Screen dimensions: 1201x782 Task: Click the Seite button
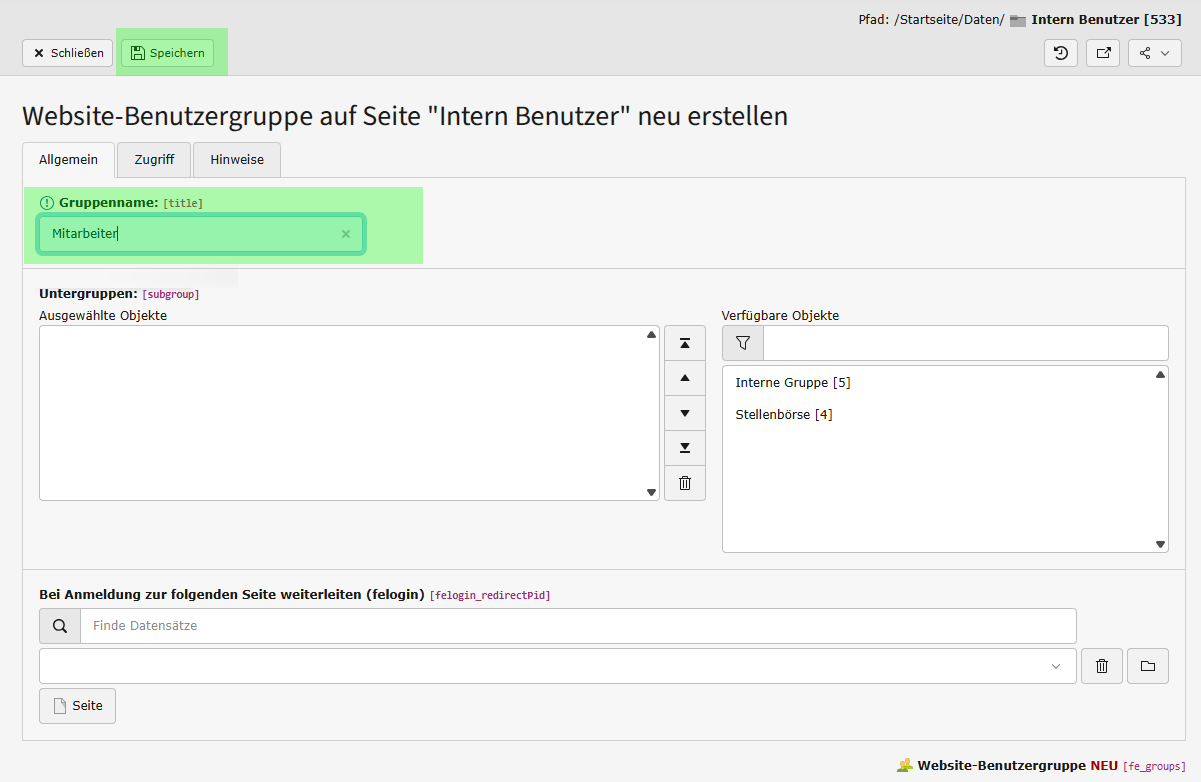[x=78, y=706]
